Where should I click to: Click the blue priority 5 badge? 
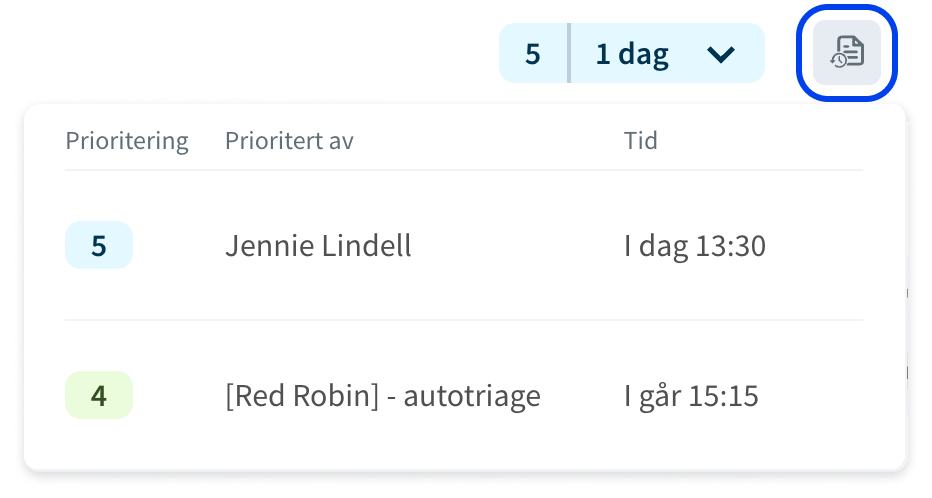(99, 245)
